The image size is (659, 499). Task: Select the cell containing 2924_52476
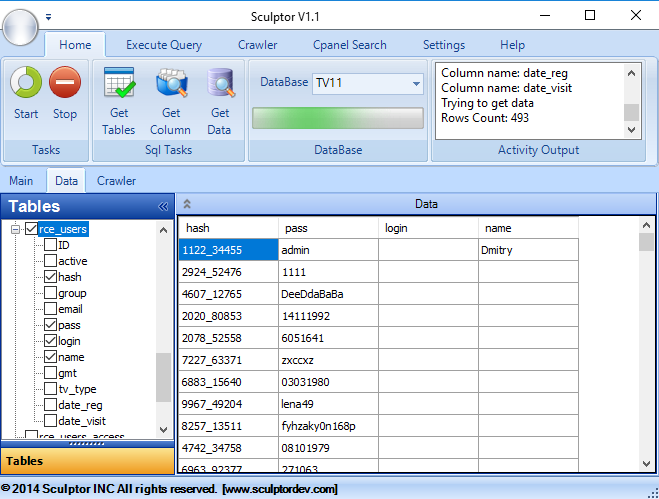point(228,272)
